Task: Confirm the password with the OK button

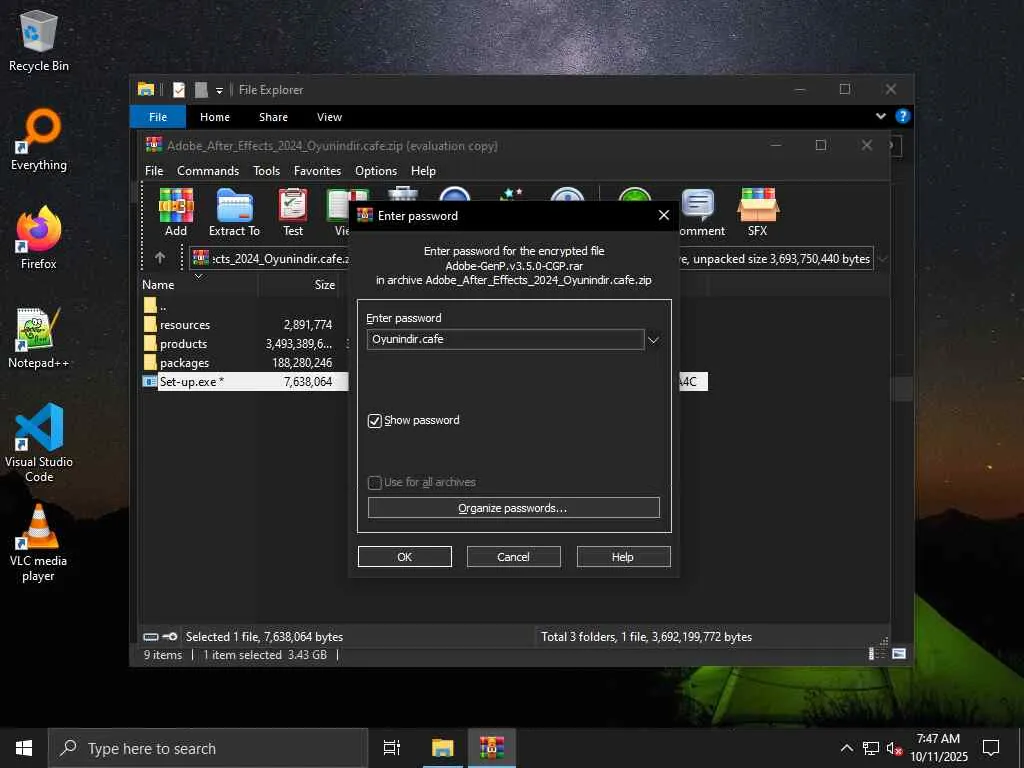Action: (x=405, y=556)
